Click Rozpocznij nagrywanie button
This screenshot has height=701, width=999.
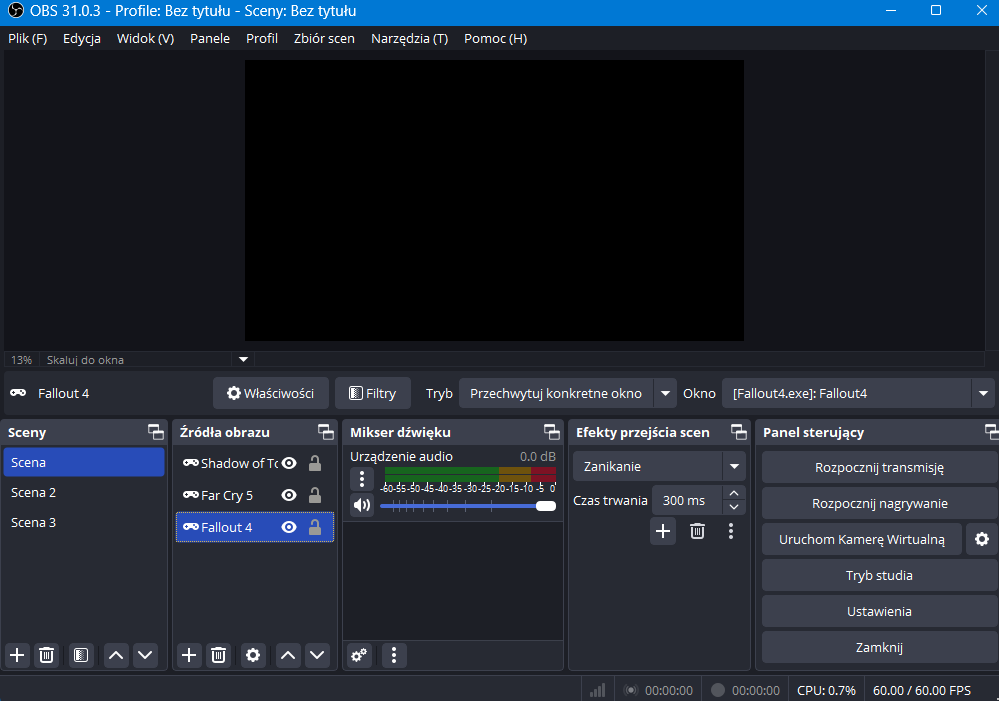pos(880,504)
